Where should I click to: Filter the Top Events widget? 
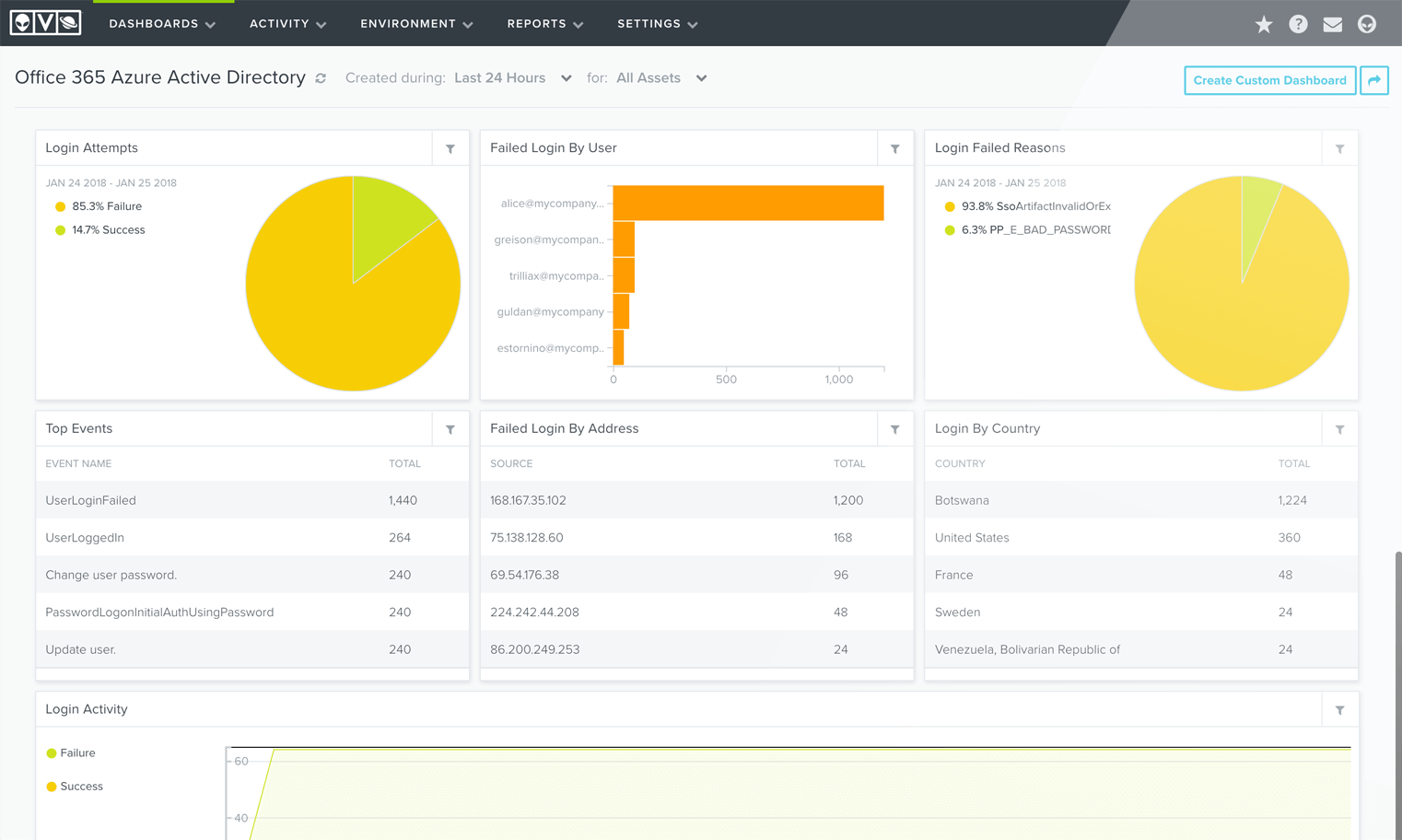(450, 429)
